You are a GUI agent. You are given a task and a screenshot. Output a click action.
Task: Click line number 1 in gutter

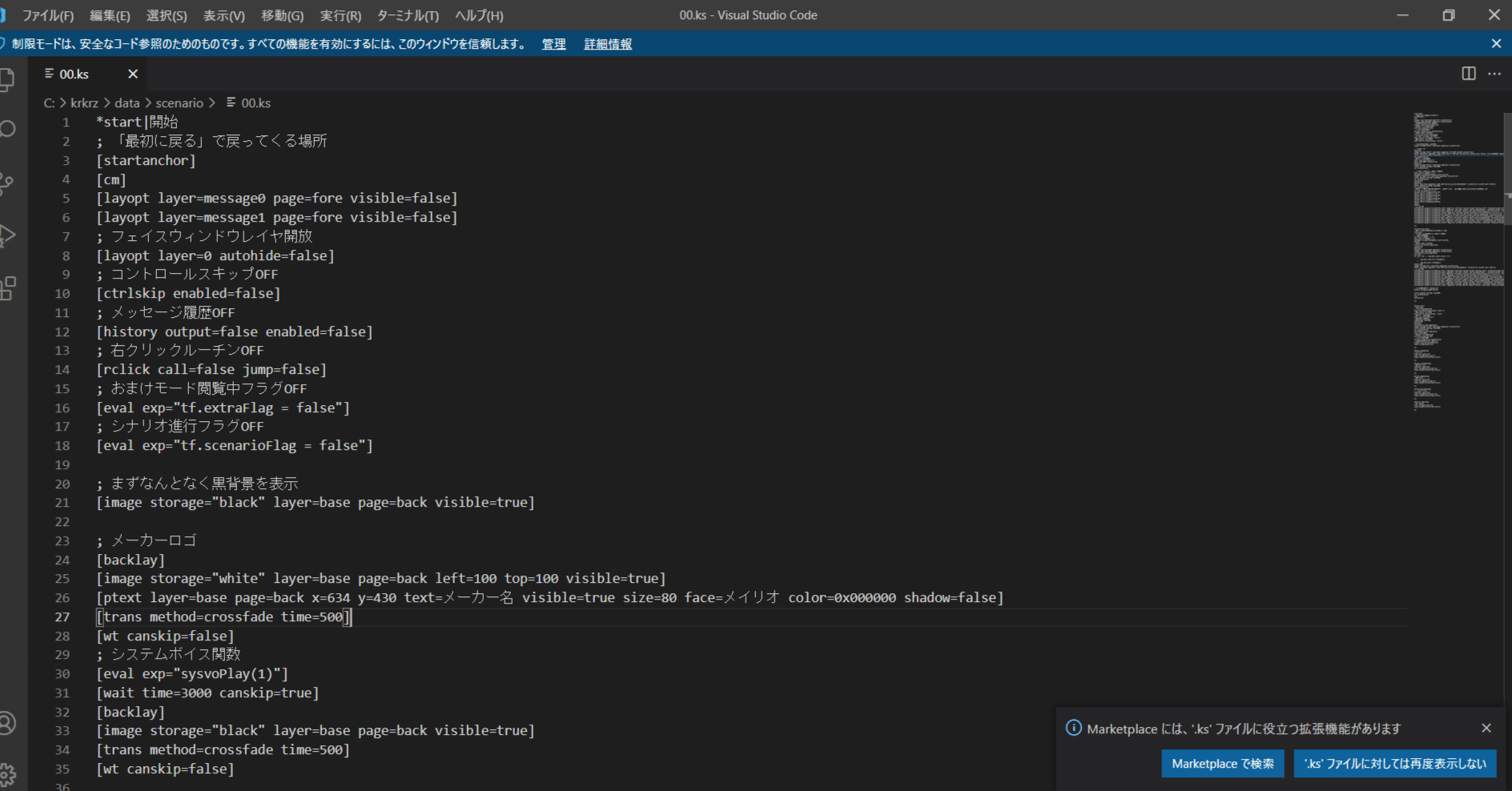[66, 122]
